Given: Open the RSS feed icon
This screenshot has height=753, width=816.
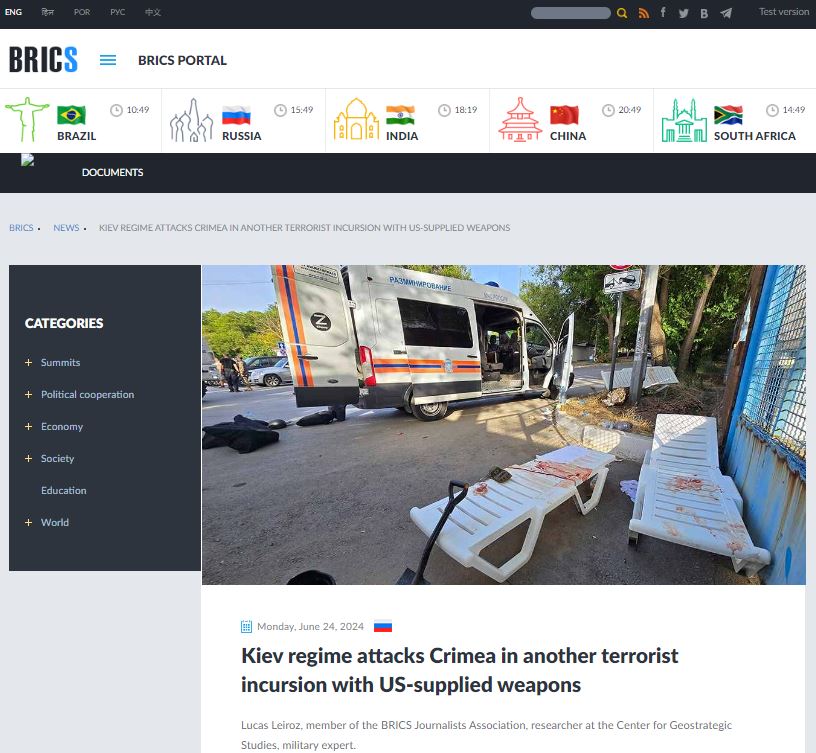Looking at the screenshot, I should click(644, 13).
